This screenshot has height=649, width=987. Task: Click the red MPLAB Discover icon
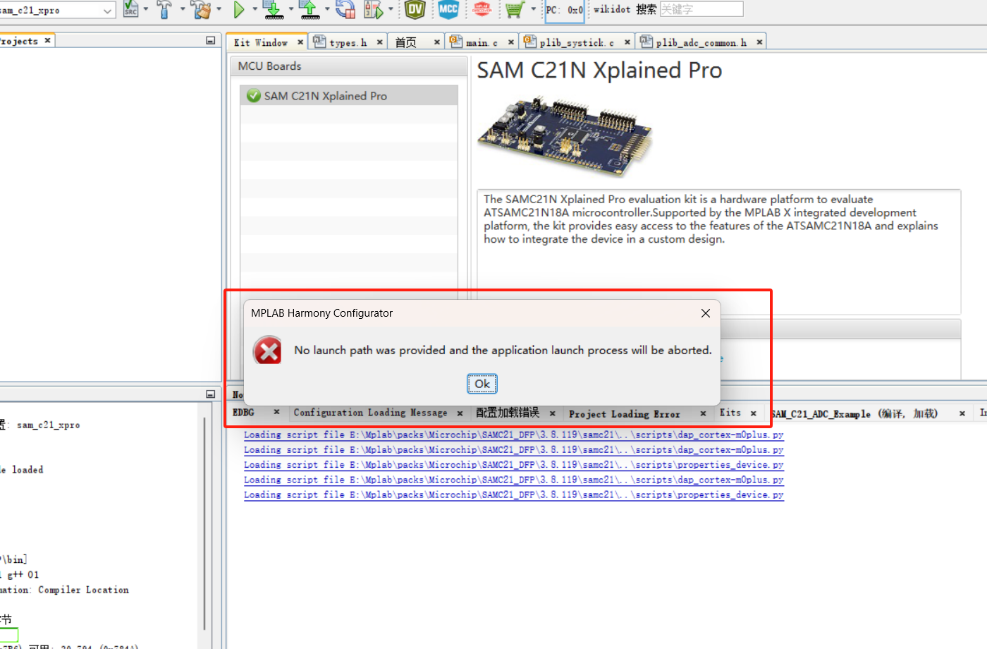pos(482,9)
